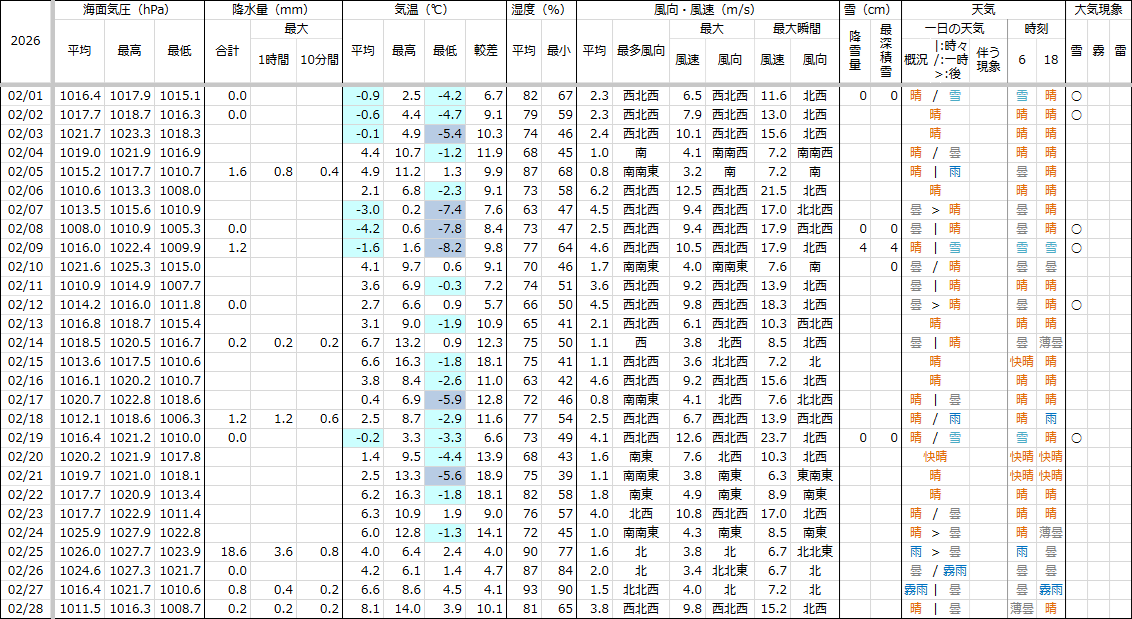Click the 降雪量 column header
The image size is (1132, 619).
pos(856,49)
